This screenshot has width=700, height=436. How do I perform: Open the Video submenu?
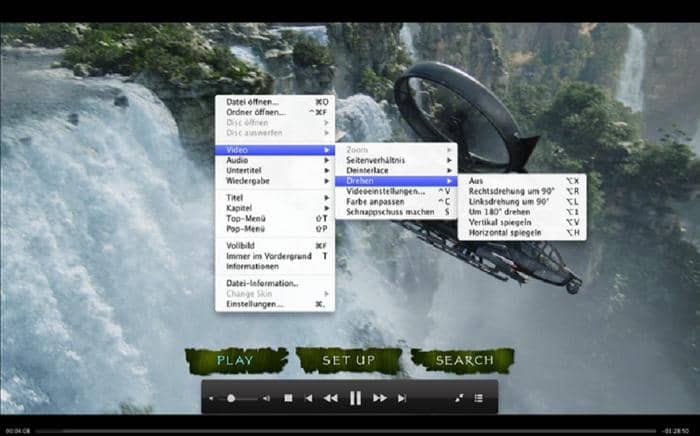coord(275,150)
